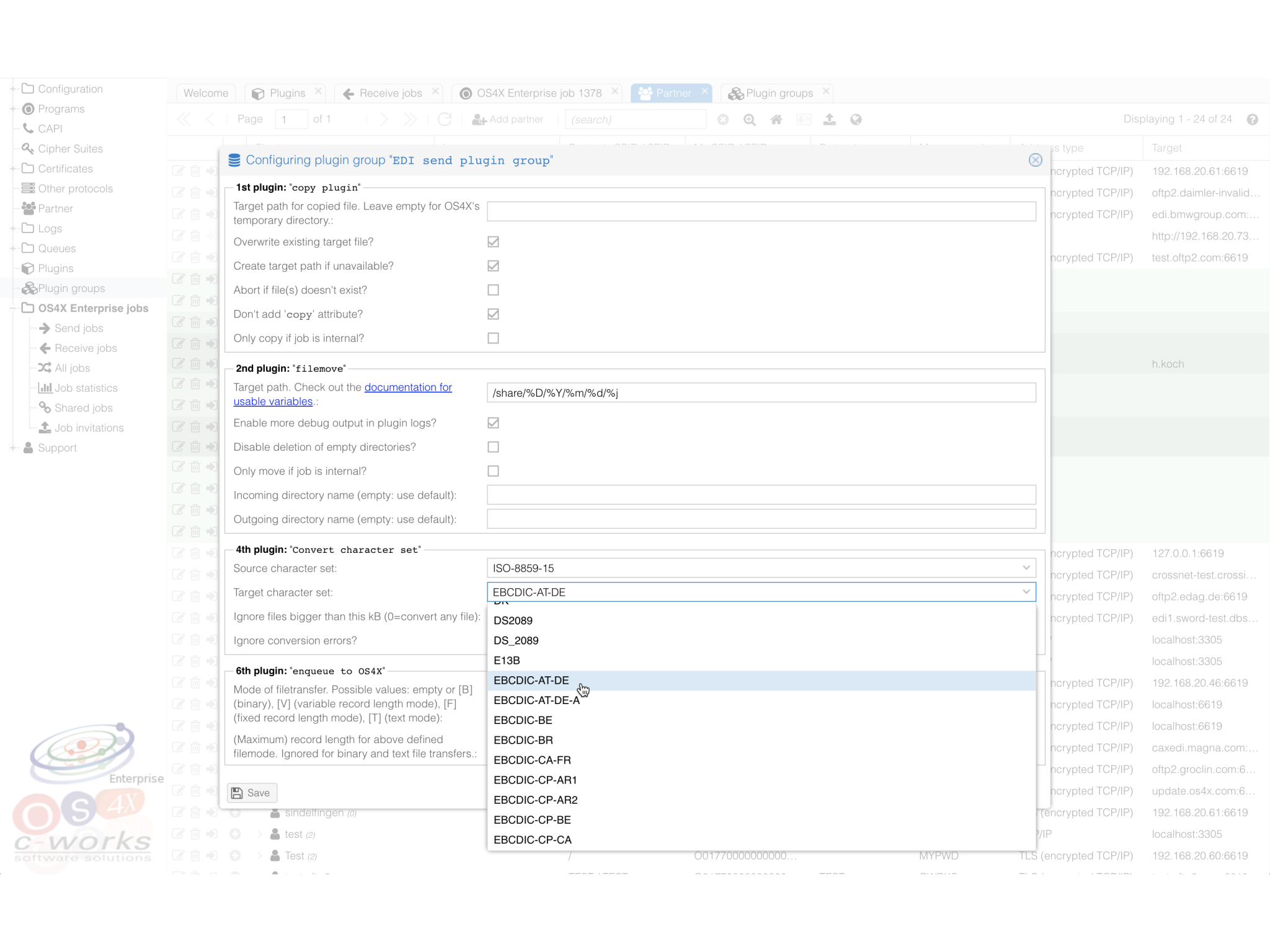The image size is (1270, 952).
Task: Select the Job statistics sidebar icon
Action: 45,387
